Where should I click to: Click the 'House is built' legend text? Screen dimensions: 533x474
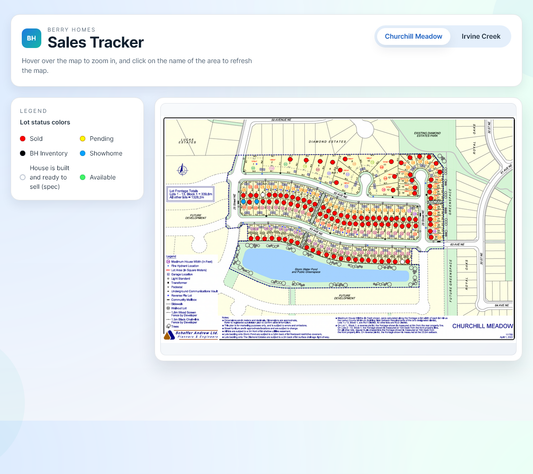49,177
